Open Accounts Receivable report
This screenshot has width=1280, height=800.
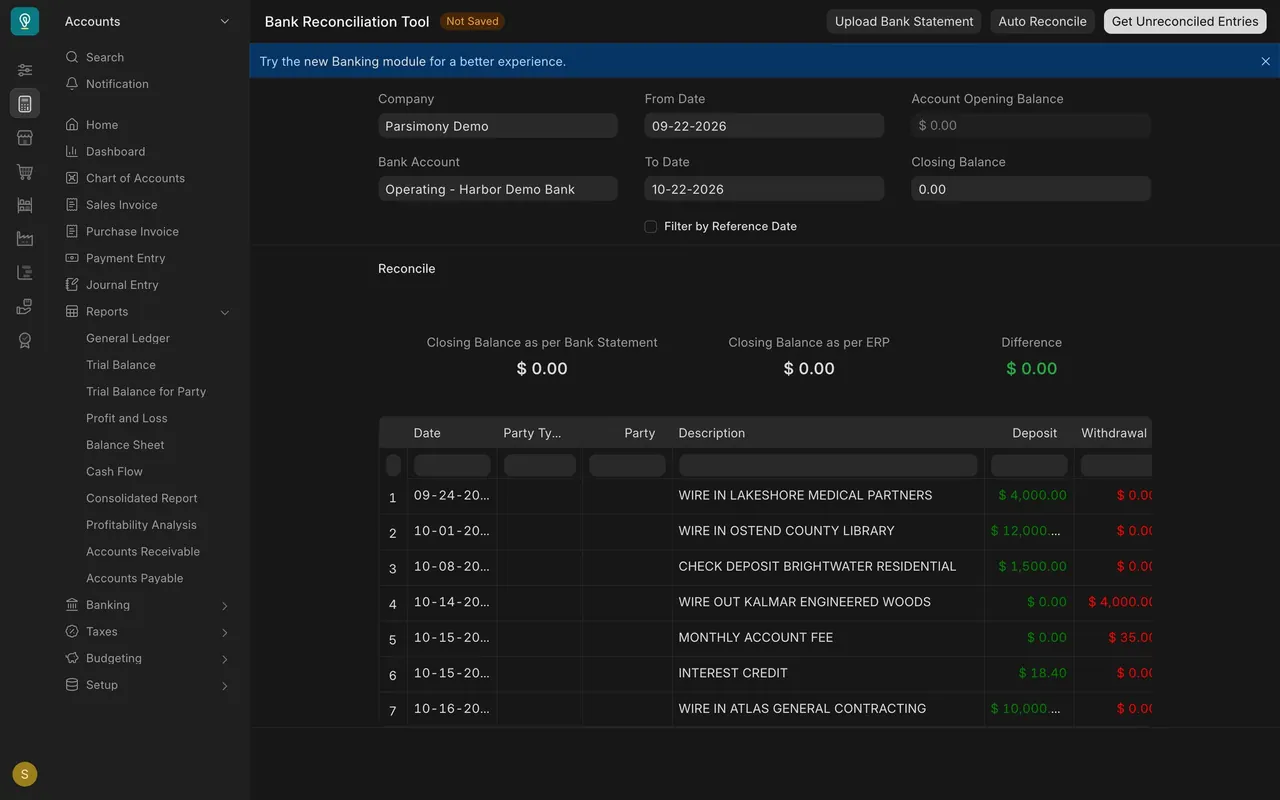tap(143, 552)
